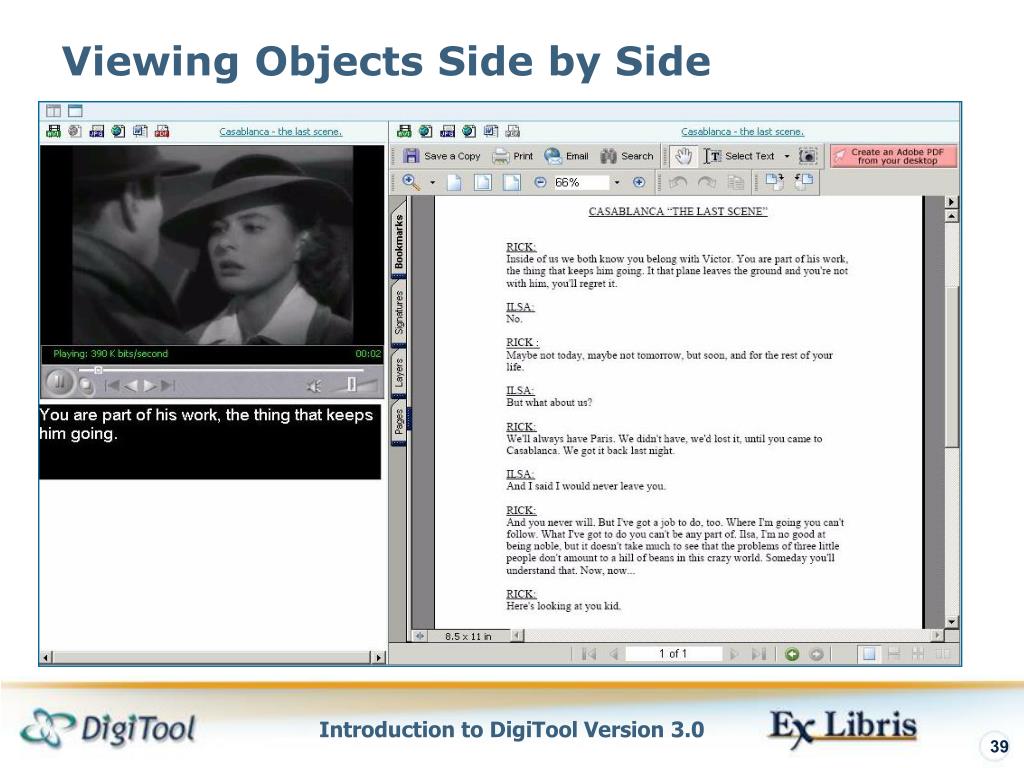
Task: Switch to the split two-pane layout icon
Action: pos(54,110)
